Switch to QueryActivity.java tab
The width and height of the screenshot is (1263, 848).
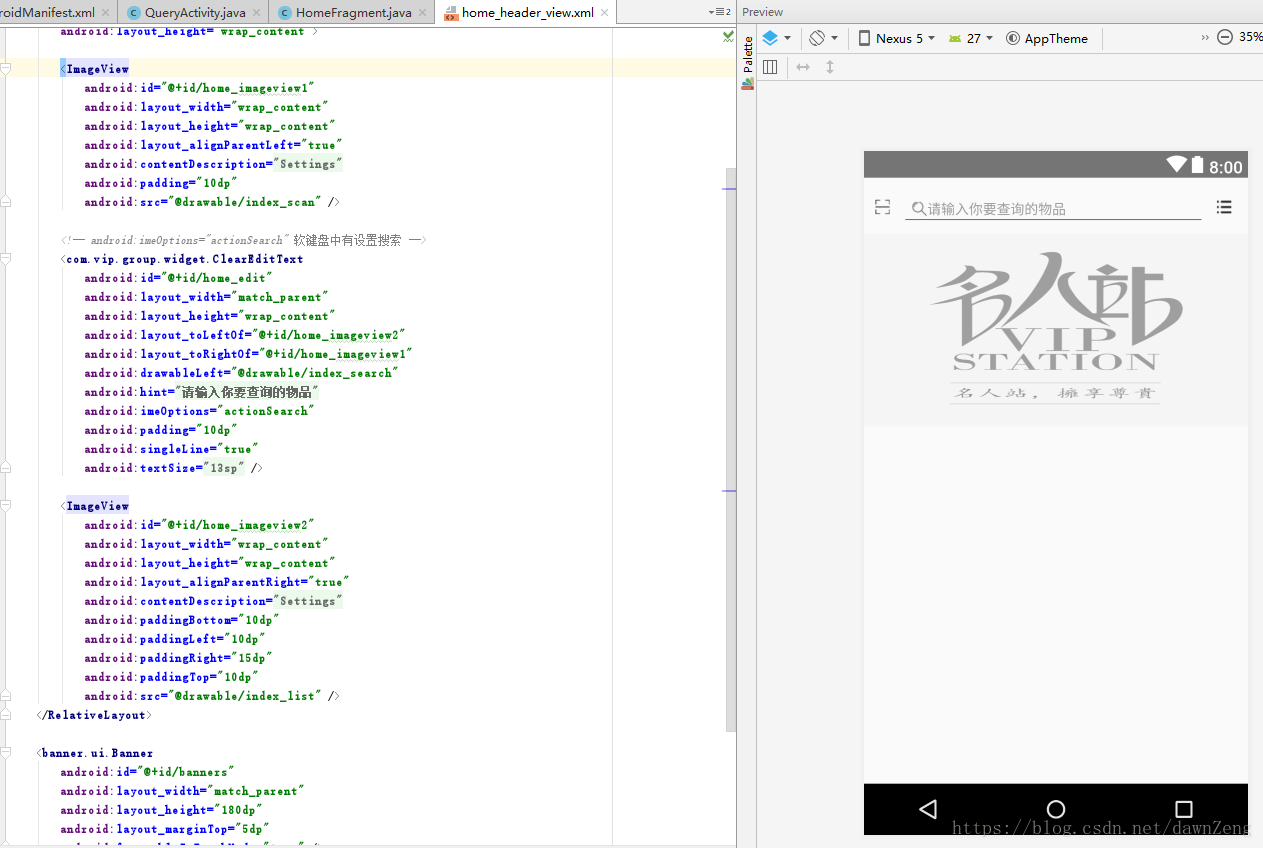click(195, 13)
